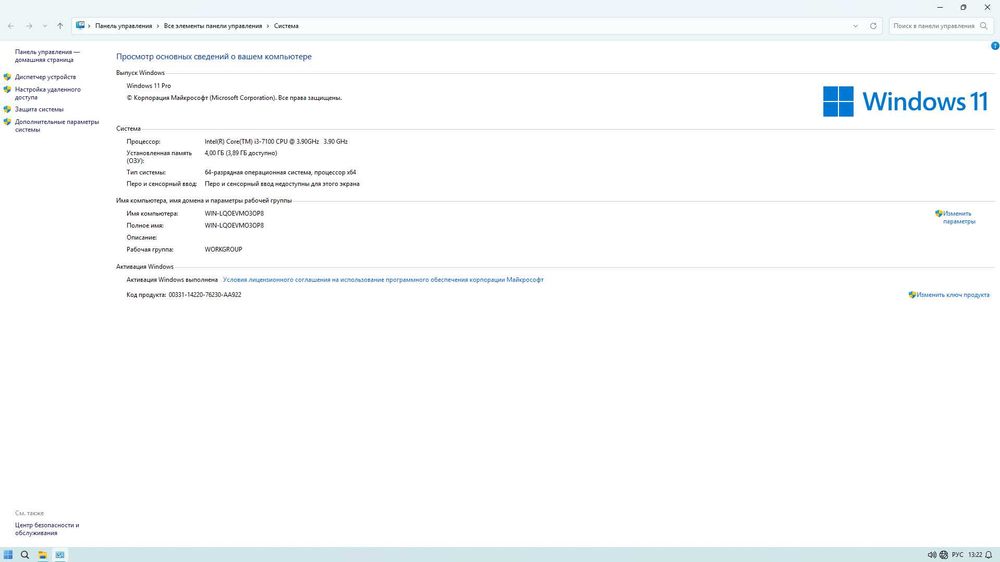The image size is (1000, 562).
Task: Click 'Изменить параметры' link
Action: click(x=959, y=218)
